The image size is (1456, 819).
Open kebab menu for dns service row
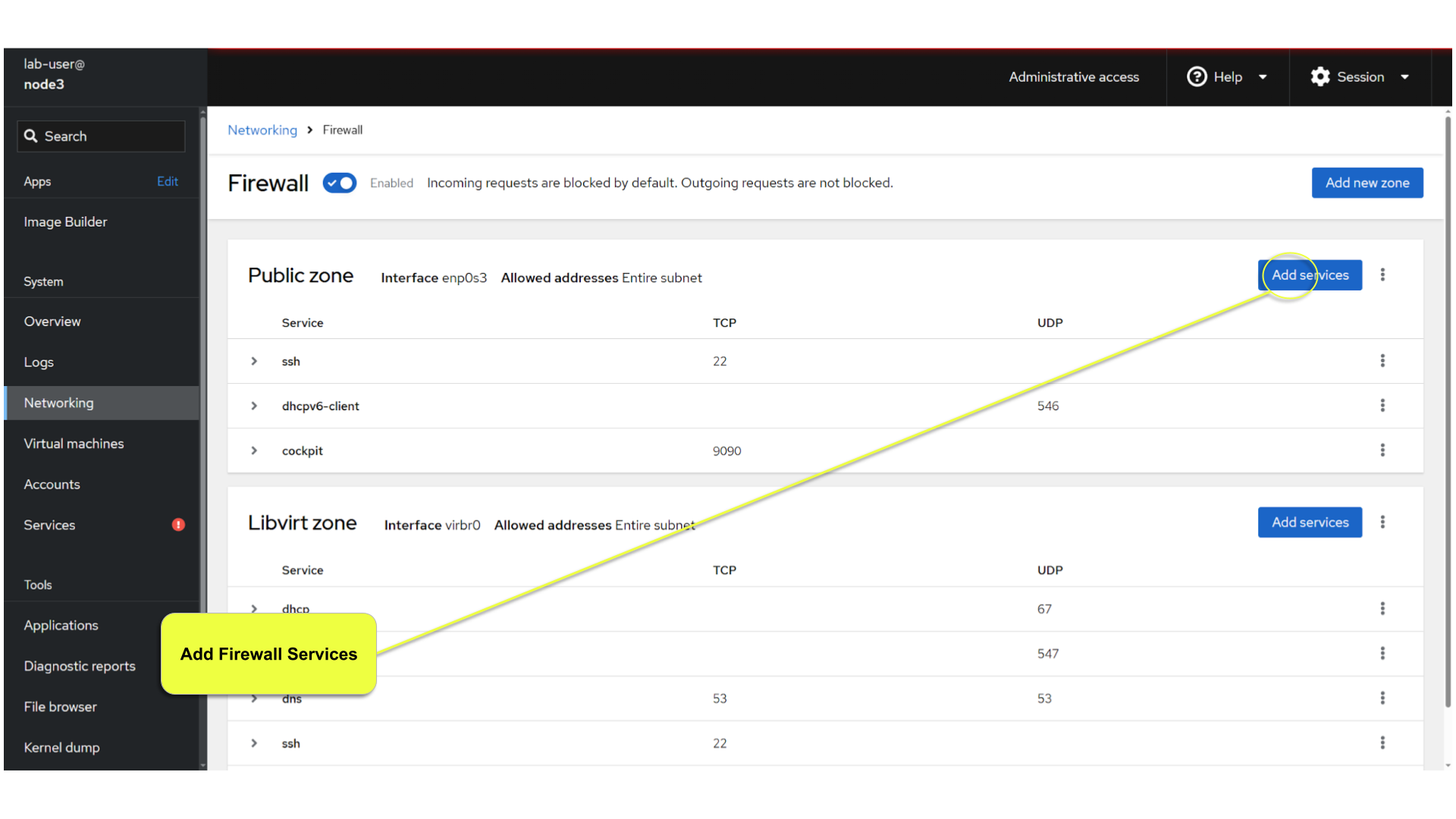1382,698
